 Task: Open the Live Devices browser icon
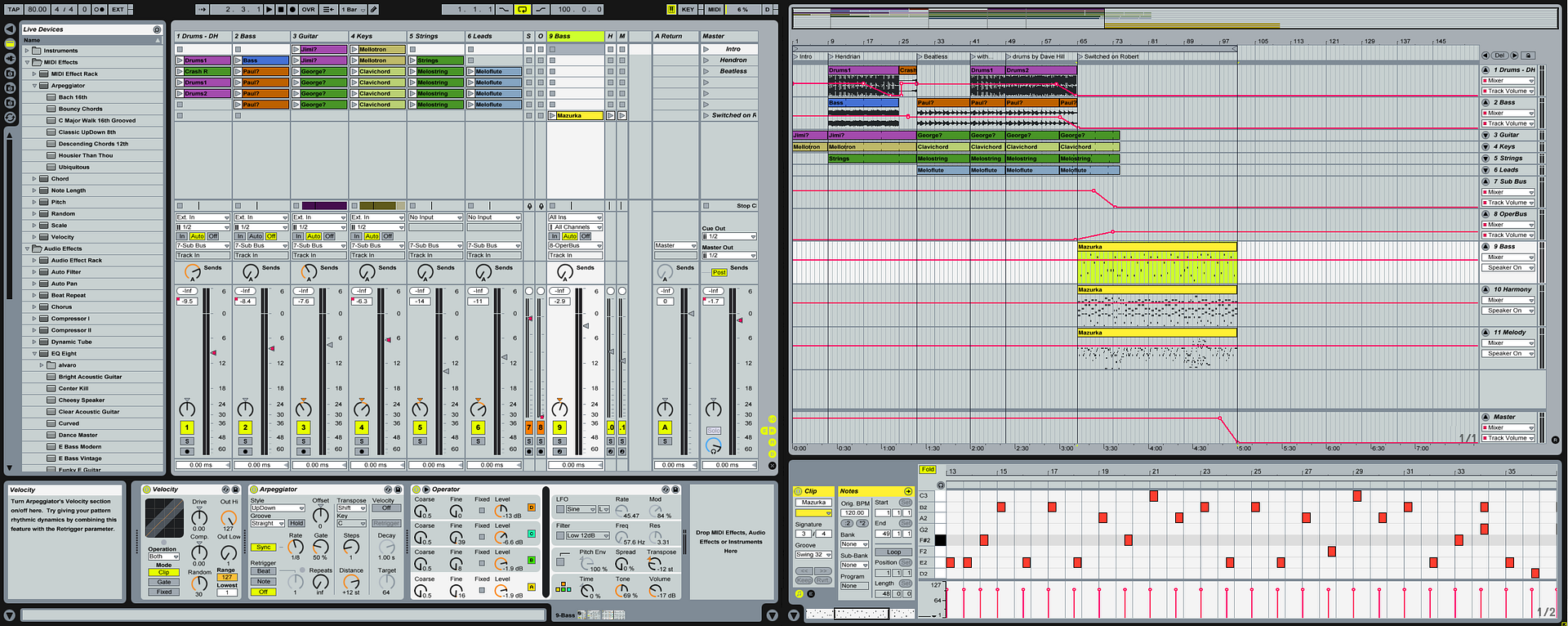10,43
